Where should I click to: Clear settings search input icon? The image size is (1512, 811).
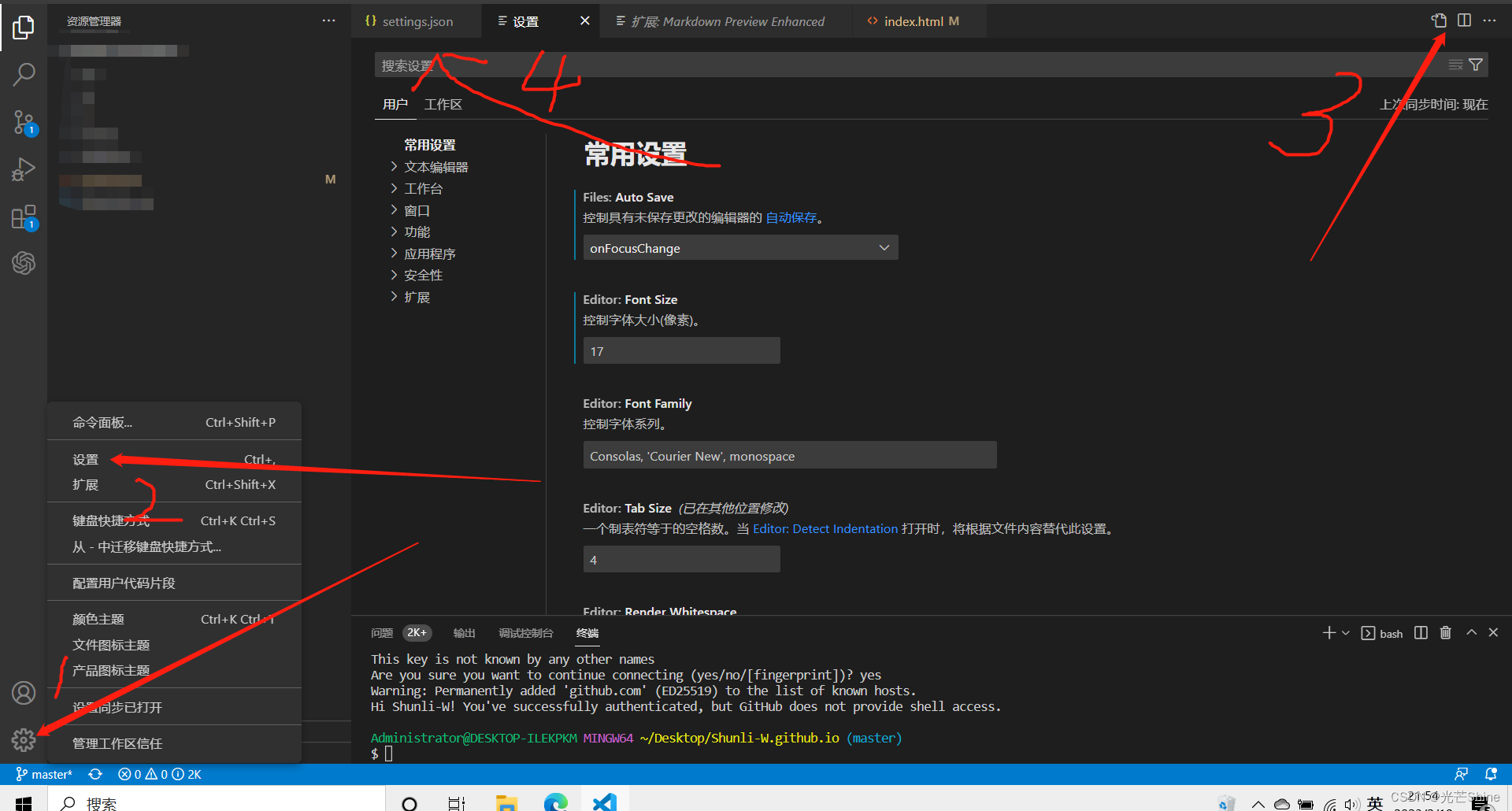[x=1455, y=65]
